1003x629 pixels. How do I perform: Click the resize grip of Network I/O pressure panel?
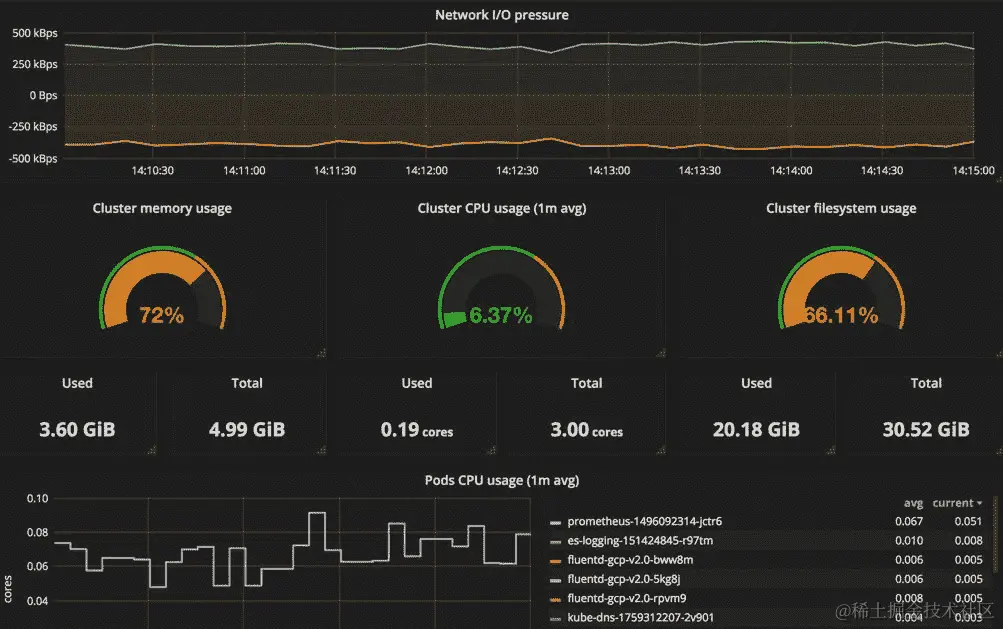(999, 179)
